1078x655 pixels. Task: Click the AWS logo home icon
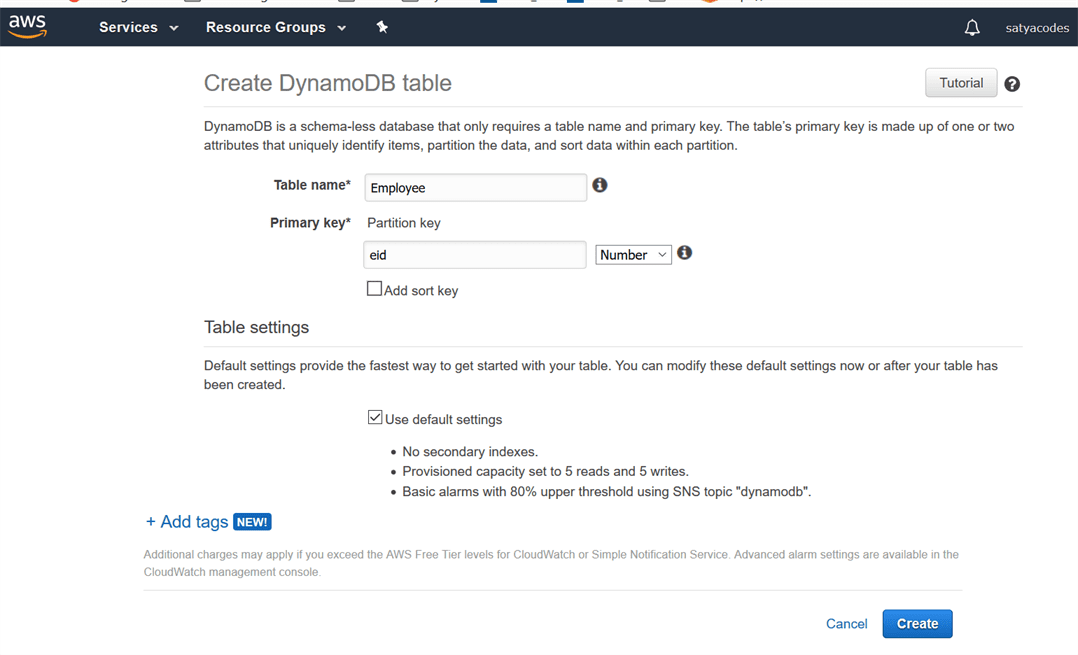point(27,27)
